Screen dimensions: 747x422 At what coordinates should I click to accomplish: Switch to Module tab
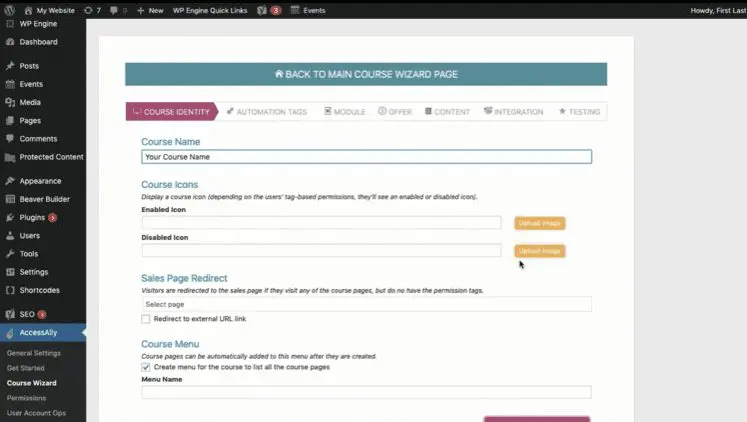(x=345, y=111)
